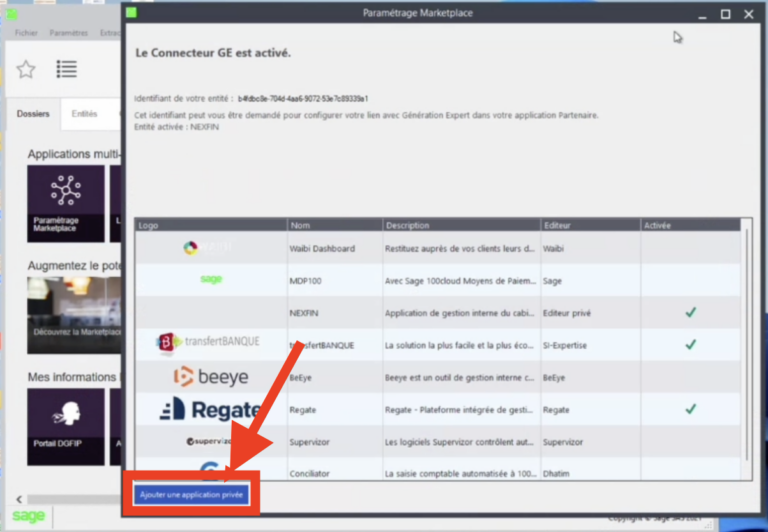
Task: Sort by the Activée column header
Action: pos(690,225)
